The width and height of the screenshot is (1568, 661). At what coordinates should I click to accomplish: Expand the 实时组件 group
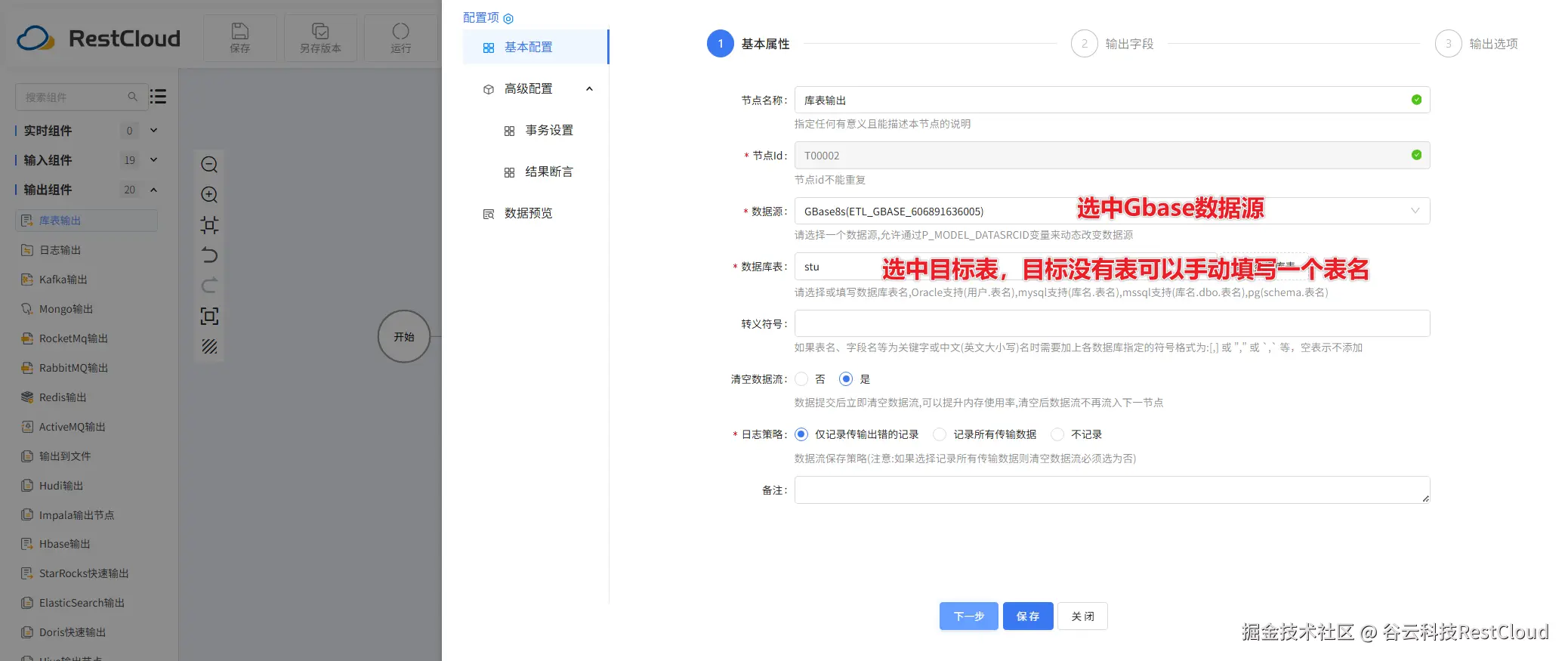(x=154, y=131)
